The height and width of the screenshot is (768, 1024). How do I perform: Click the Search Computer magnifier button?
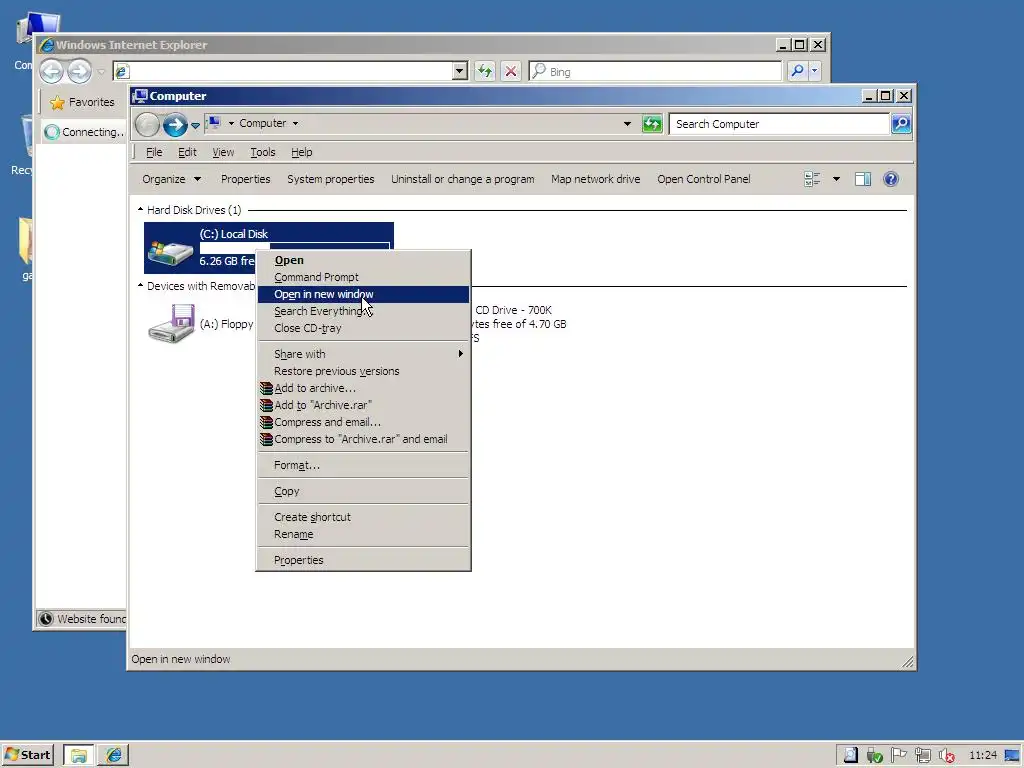tap(901, 123)
